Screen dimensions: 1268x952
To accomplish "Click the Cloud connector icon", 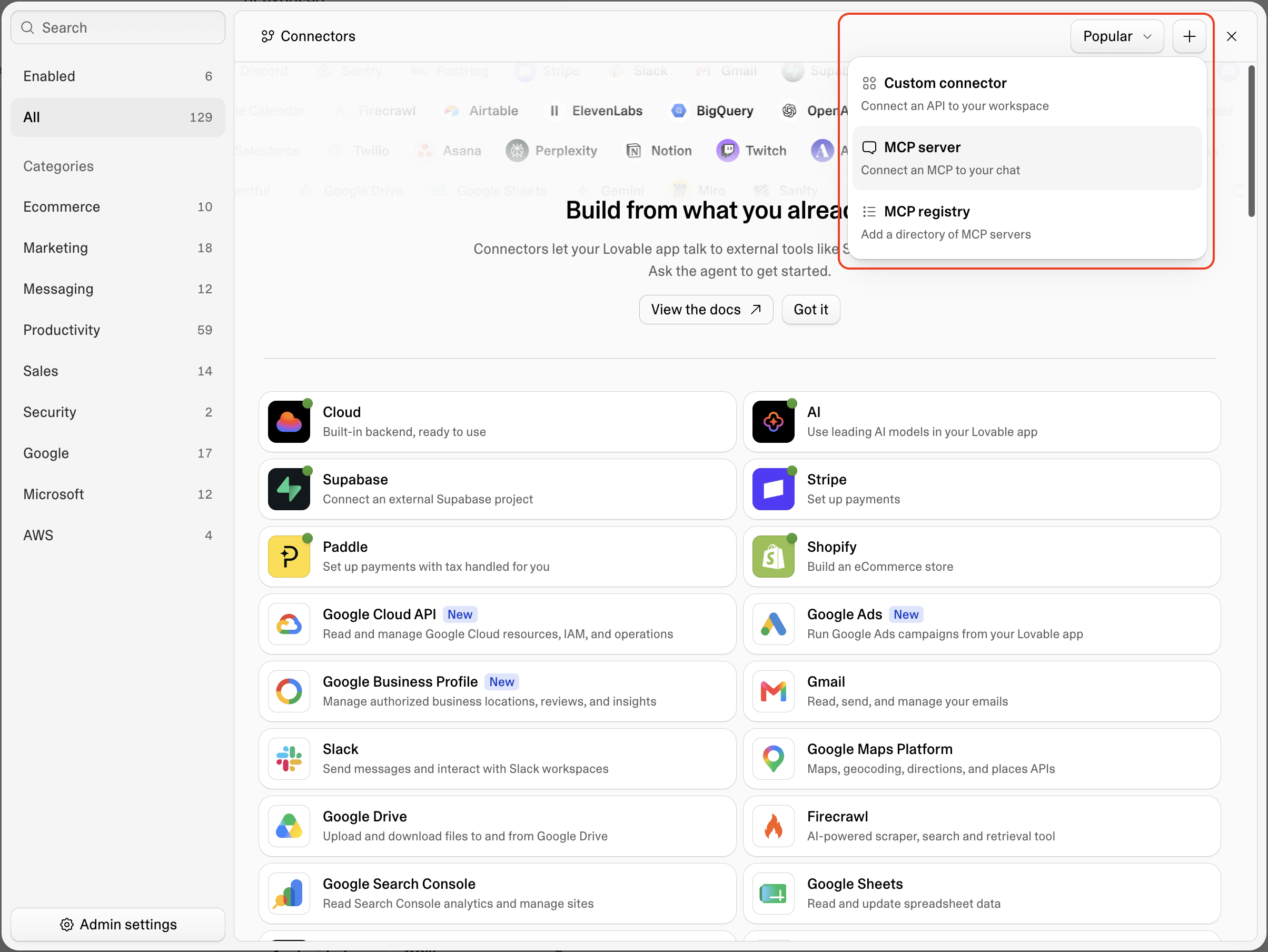I will (289, 422).
